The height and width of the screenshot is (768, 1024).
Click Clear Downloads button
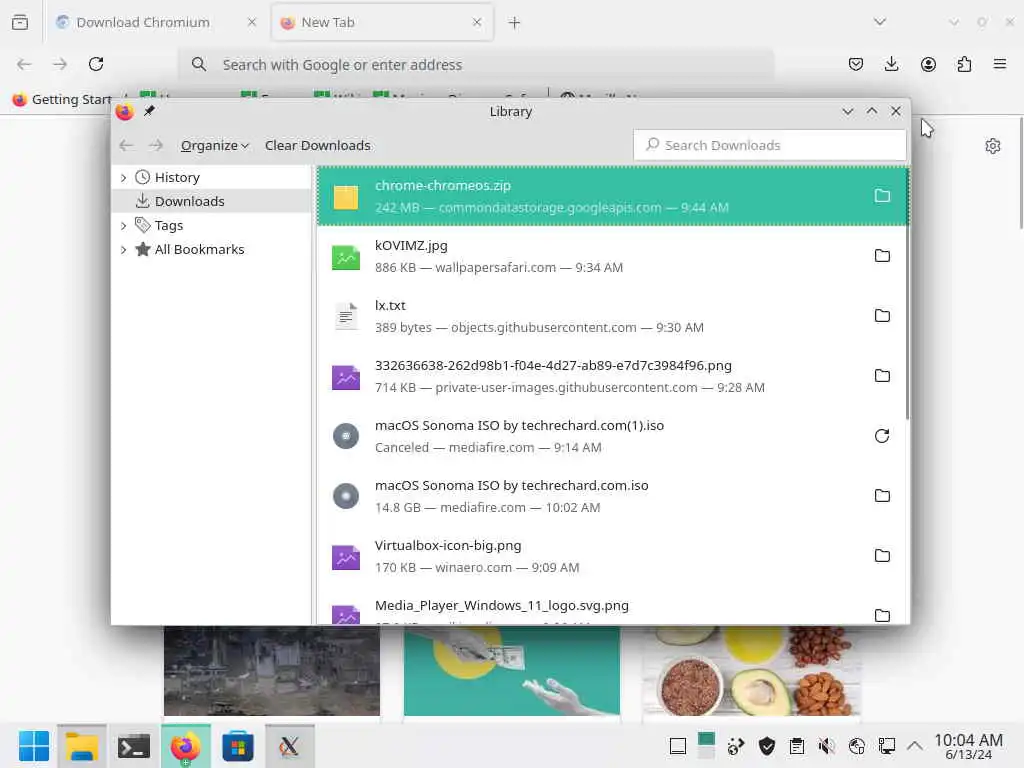coord(317,145)
